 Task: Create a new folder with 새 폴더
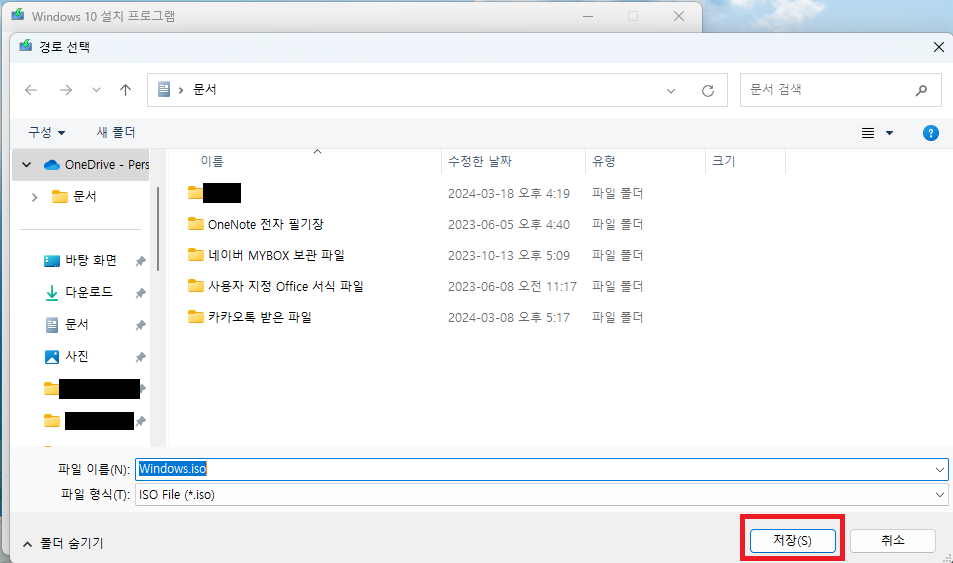pos(115,132)
